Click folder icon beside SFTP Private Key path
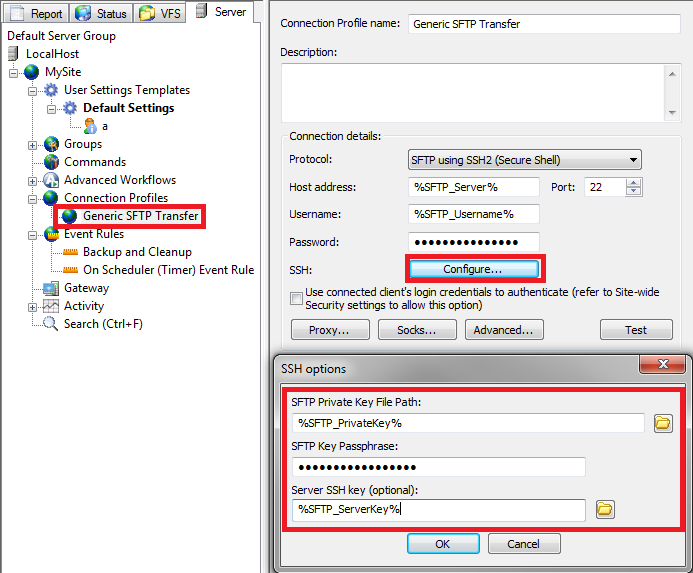This screenshot has width=693, height=573. tap(663, 423)
